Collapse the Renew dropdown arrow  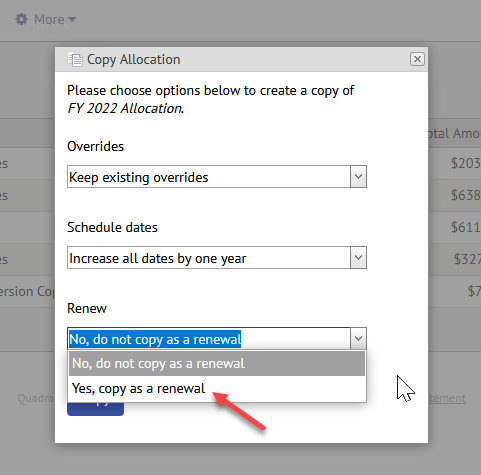click(358, 339)
